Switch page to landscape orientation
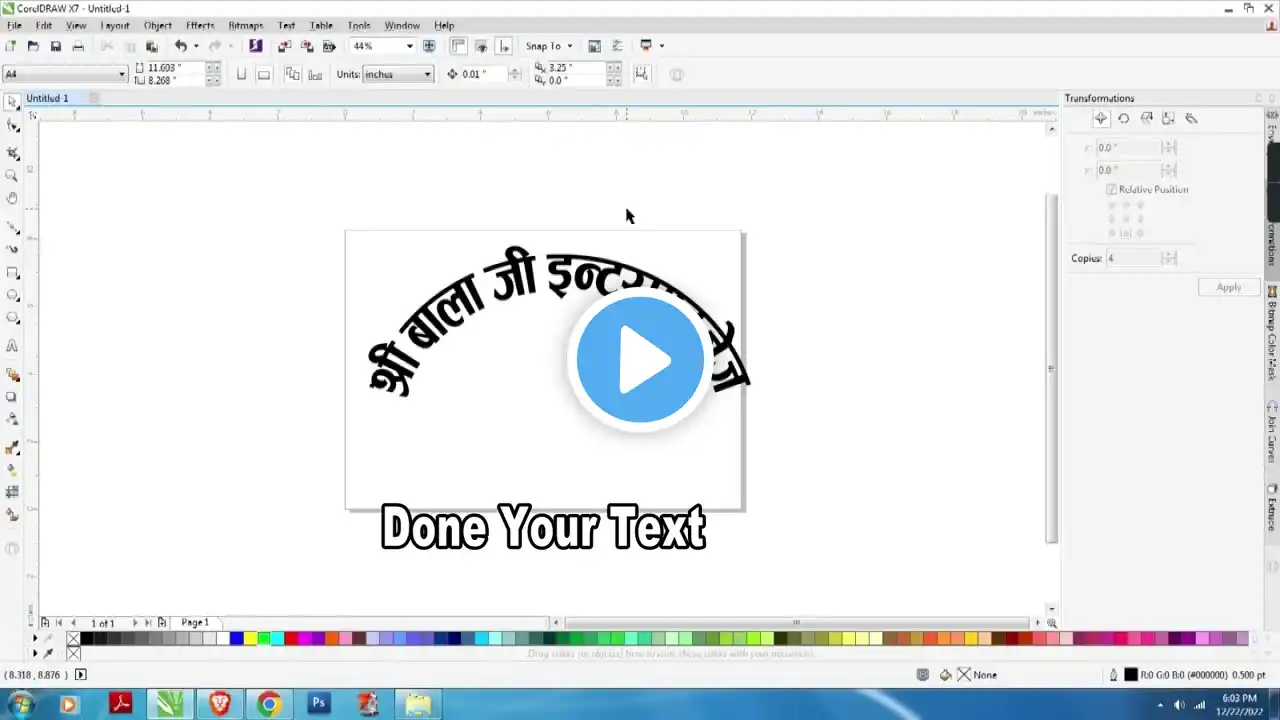1280x720 pixels. (x=264, y=74)
